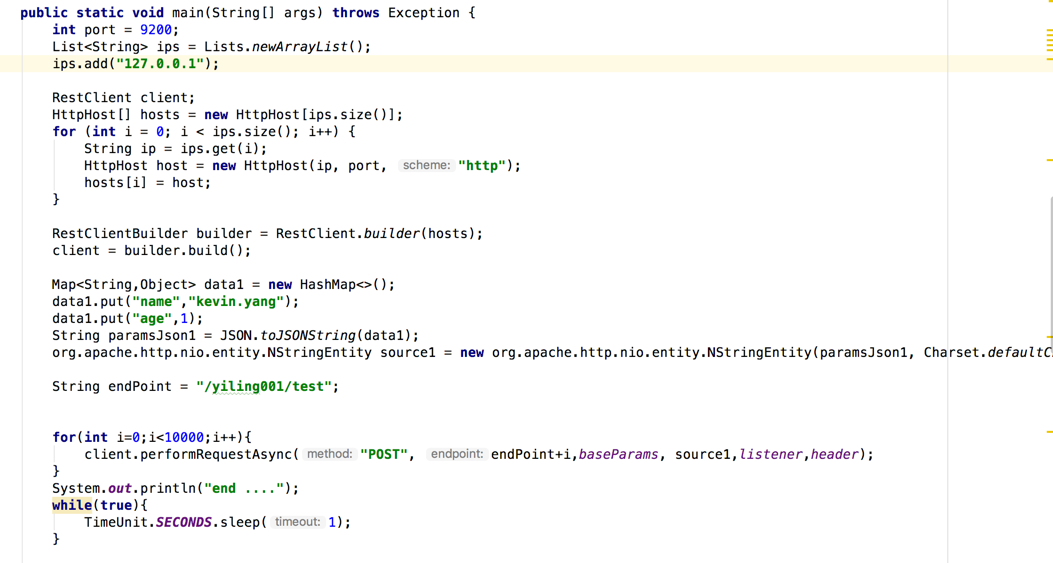Click the "127.0.0.1" string literal
Viewport: 1053px width, 563px height.
point(160,64)
